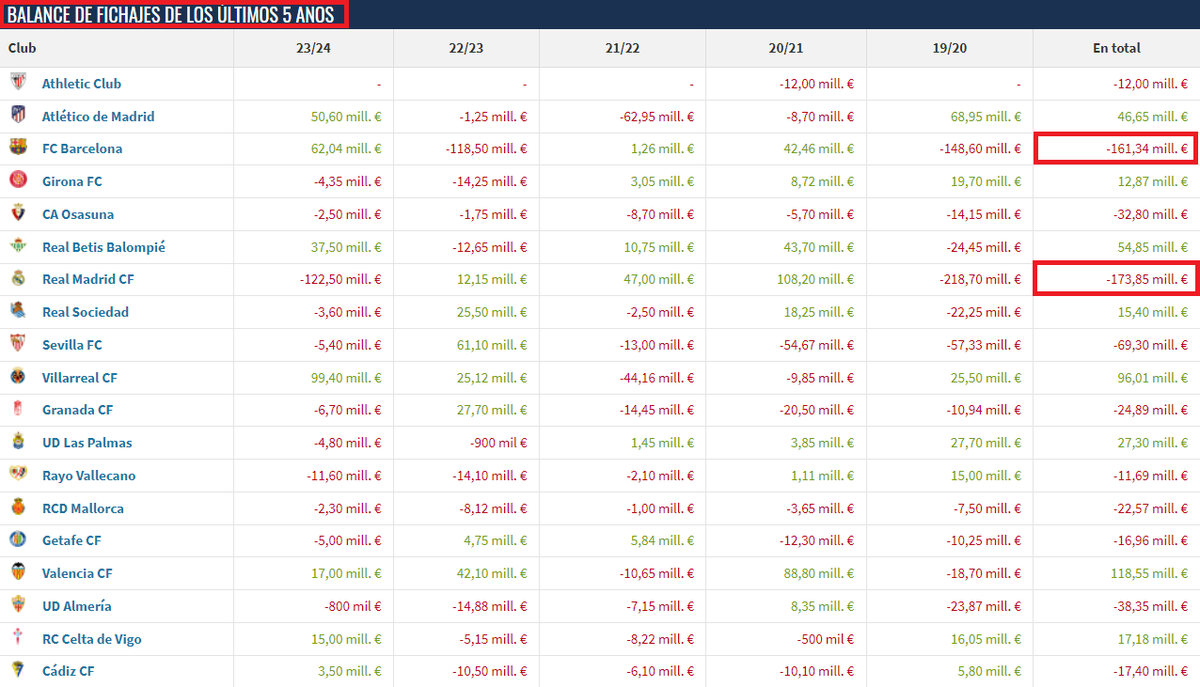Select Real Madrid total -173,85 mill. €

[x=1146, y=280]
